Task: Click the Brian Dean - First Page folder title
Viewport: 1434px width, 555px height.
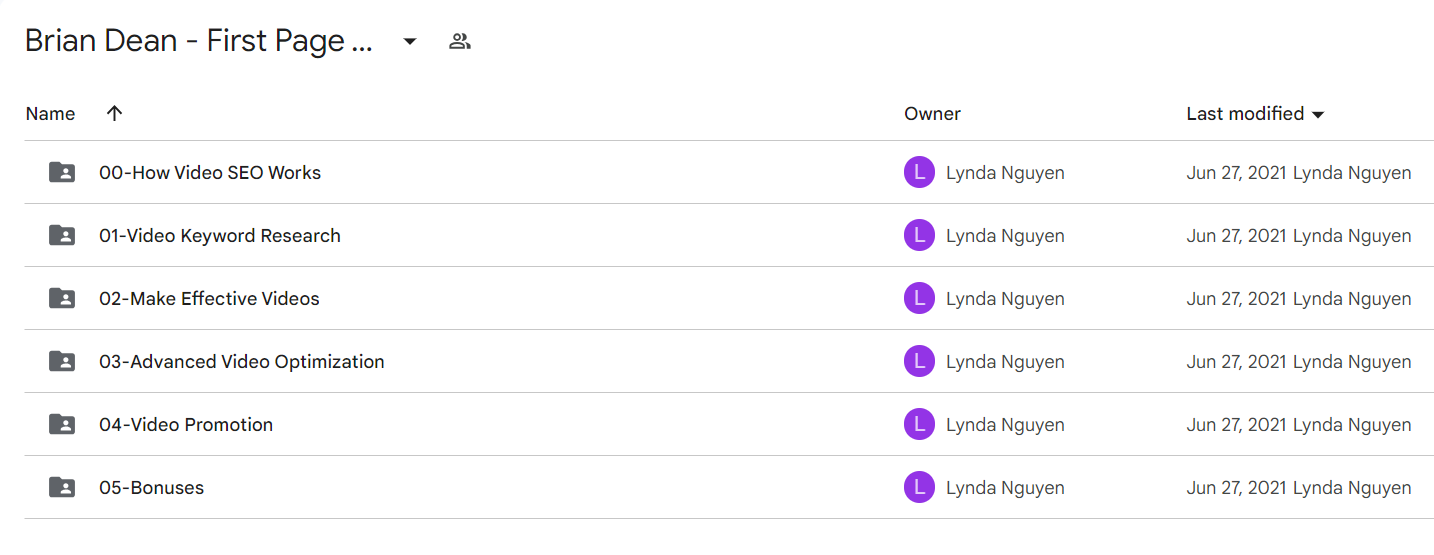Action: 198,41
